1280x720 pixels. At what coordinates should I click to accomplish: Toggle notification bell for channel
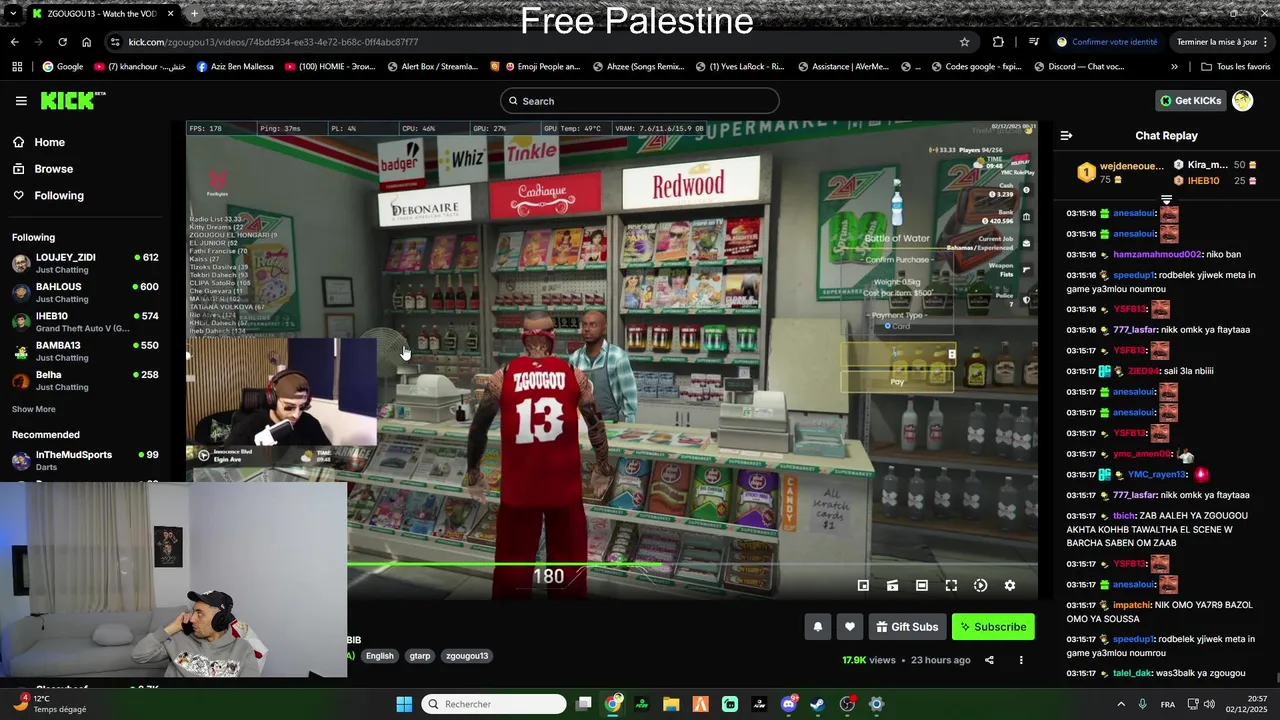tap(817, 627)
